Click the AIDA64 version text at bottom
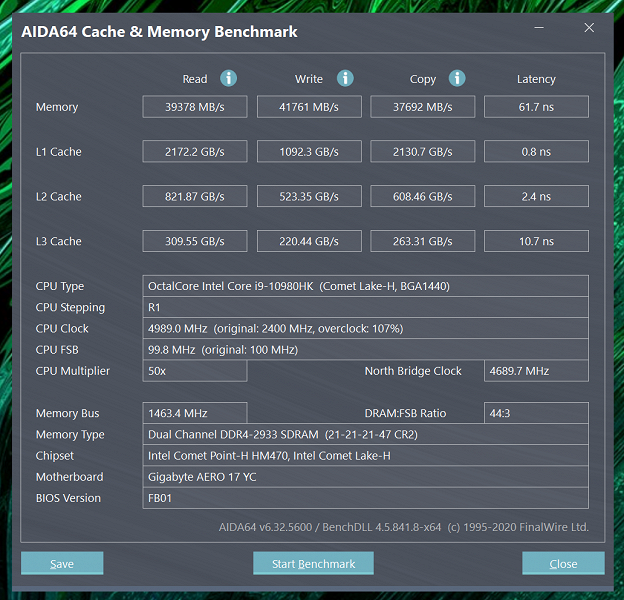This screenshot has height=600, width=624. coord(403,527)
